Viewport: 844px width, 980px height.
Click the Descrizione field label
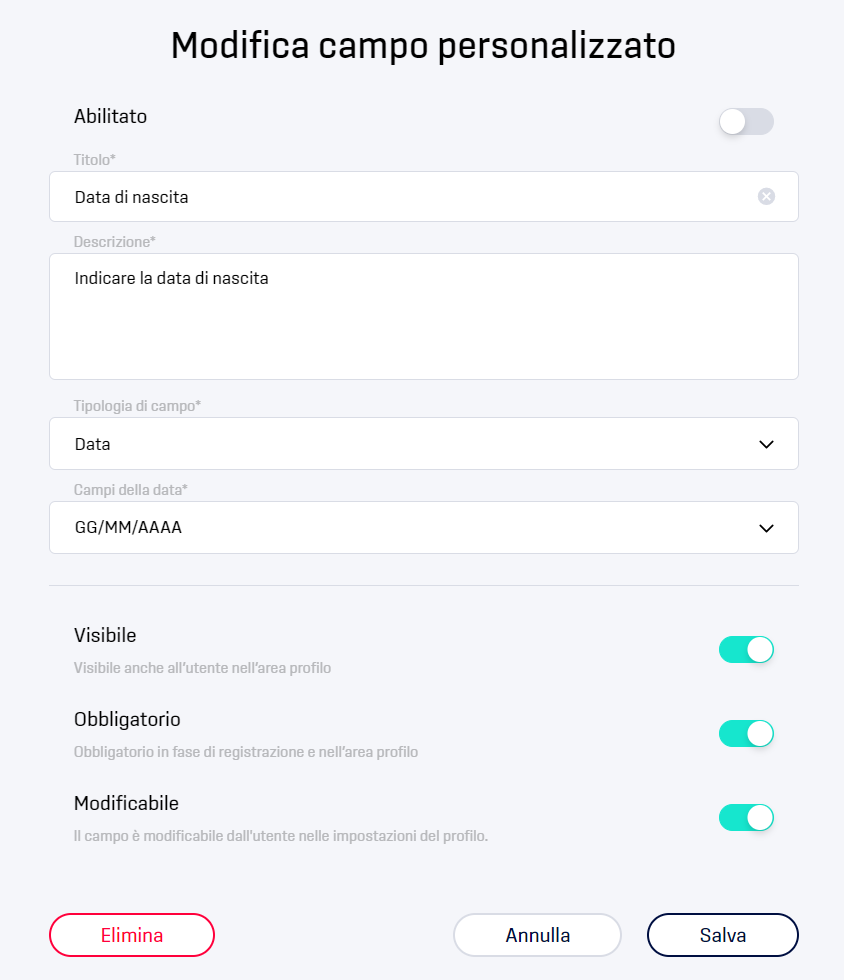[114, 242]
